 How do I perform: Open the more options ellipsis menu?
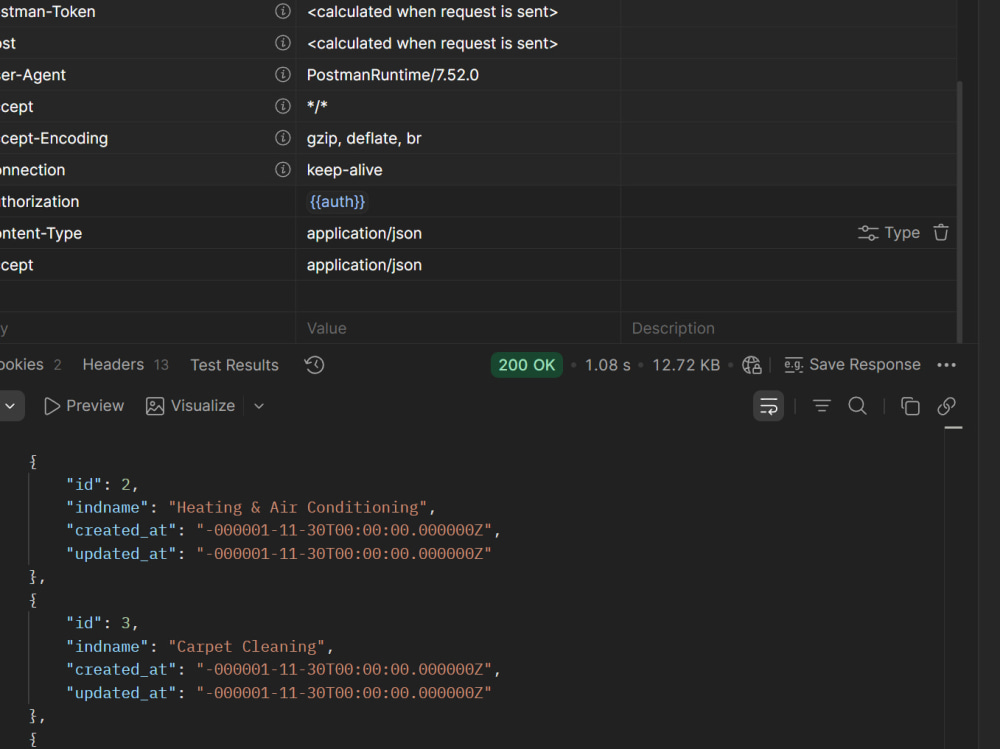(946, 365)
